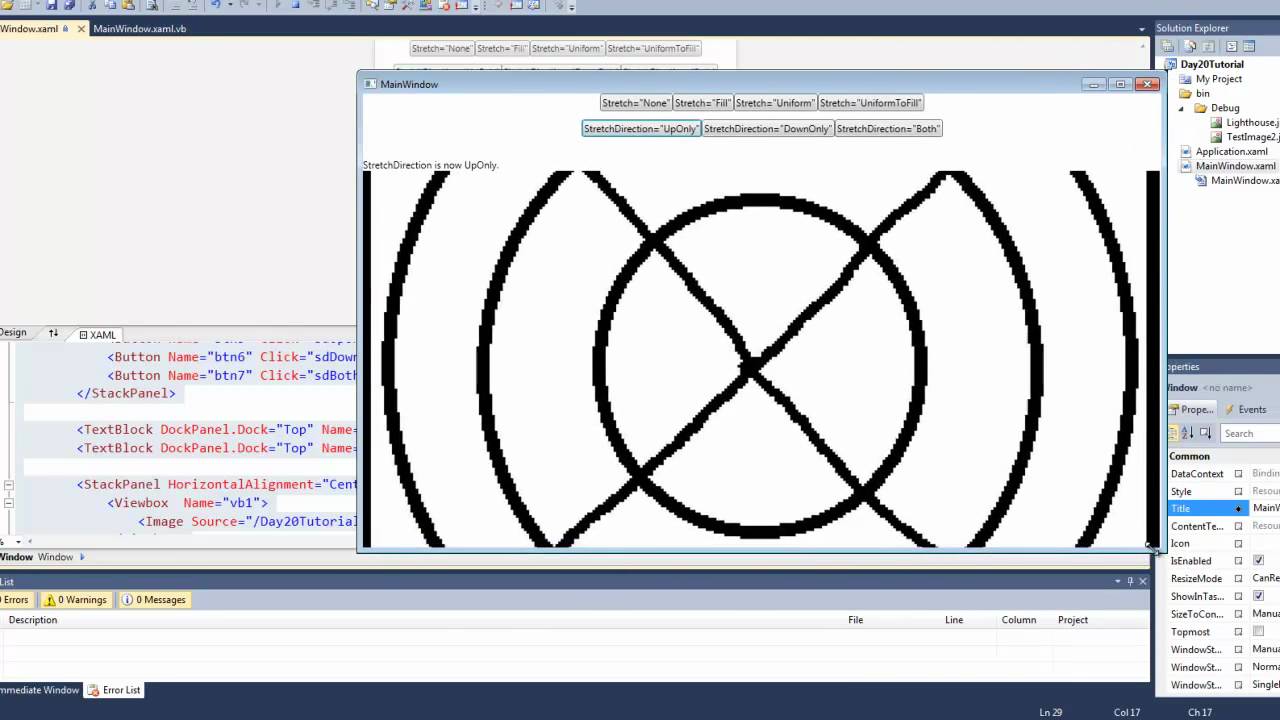1280x720 pixels.
Task: Click the Undo arrow in toolbar
Action: pos(215,5)
